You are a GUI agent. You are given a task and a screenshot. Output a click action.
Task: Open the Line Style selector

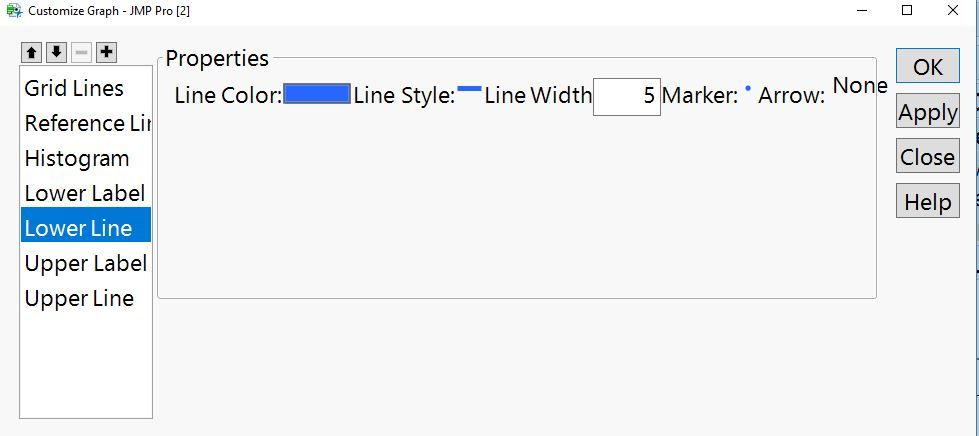(469, 90)
